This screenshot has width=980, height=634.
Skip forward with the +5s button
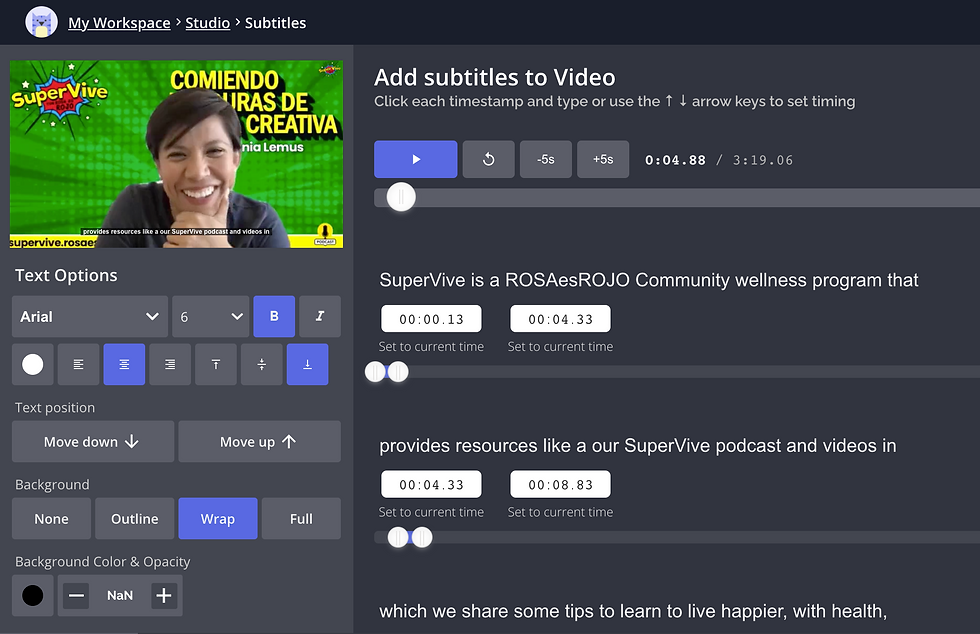pos(603,159)
